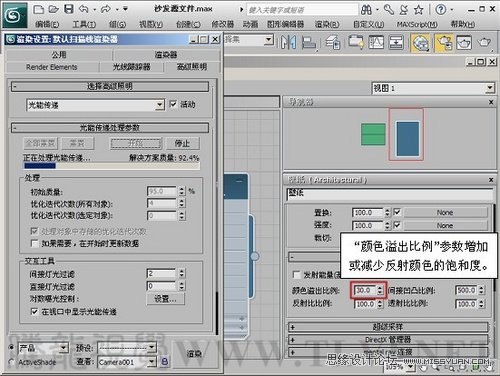Click the 渲染 render button
Image resolution: width=500 pixels, height=376 pixels.
click(194, 354)
